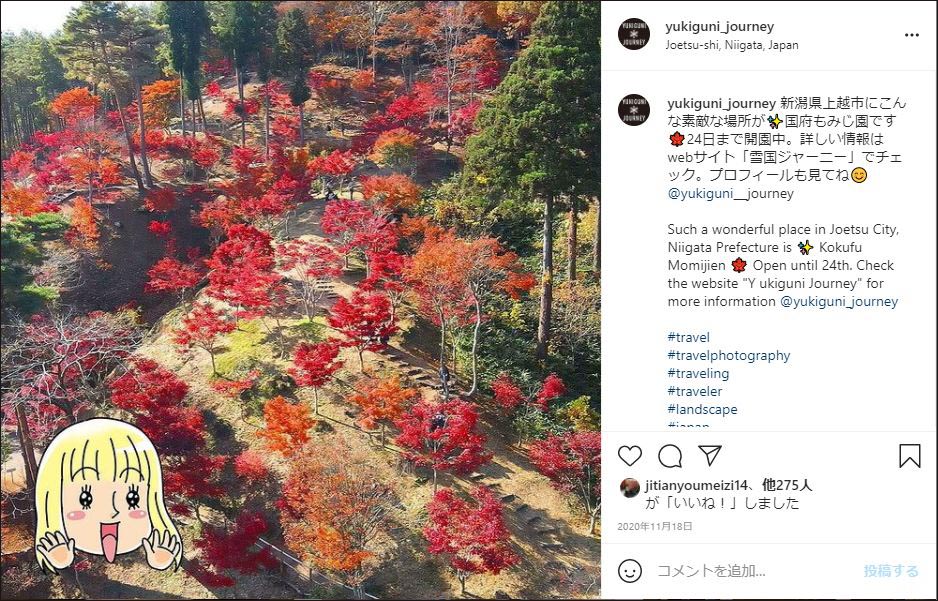Follow the @yukiguni__journey mention in the Japanese caption
938x601 pixels.
tap(730, 193)
